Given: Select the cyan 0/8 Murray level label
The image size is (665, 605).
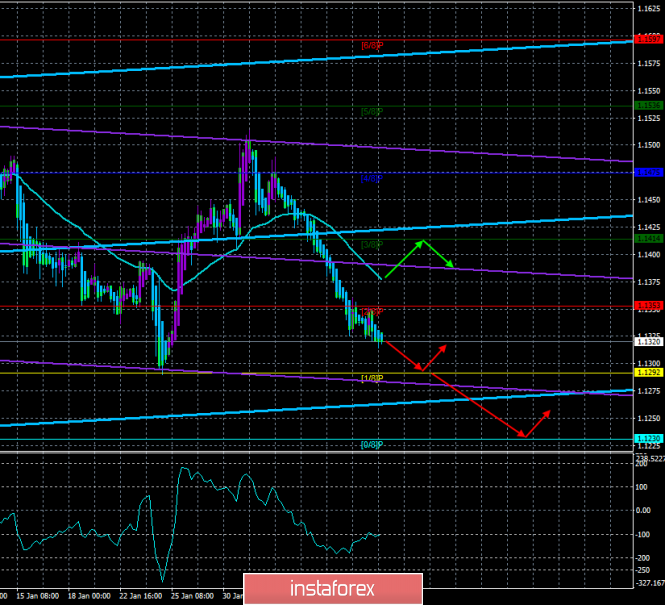Looking at the screenshot, I should tap(372, 444).
